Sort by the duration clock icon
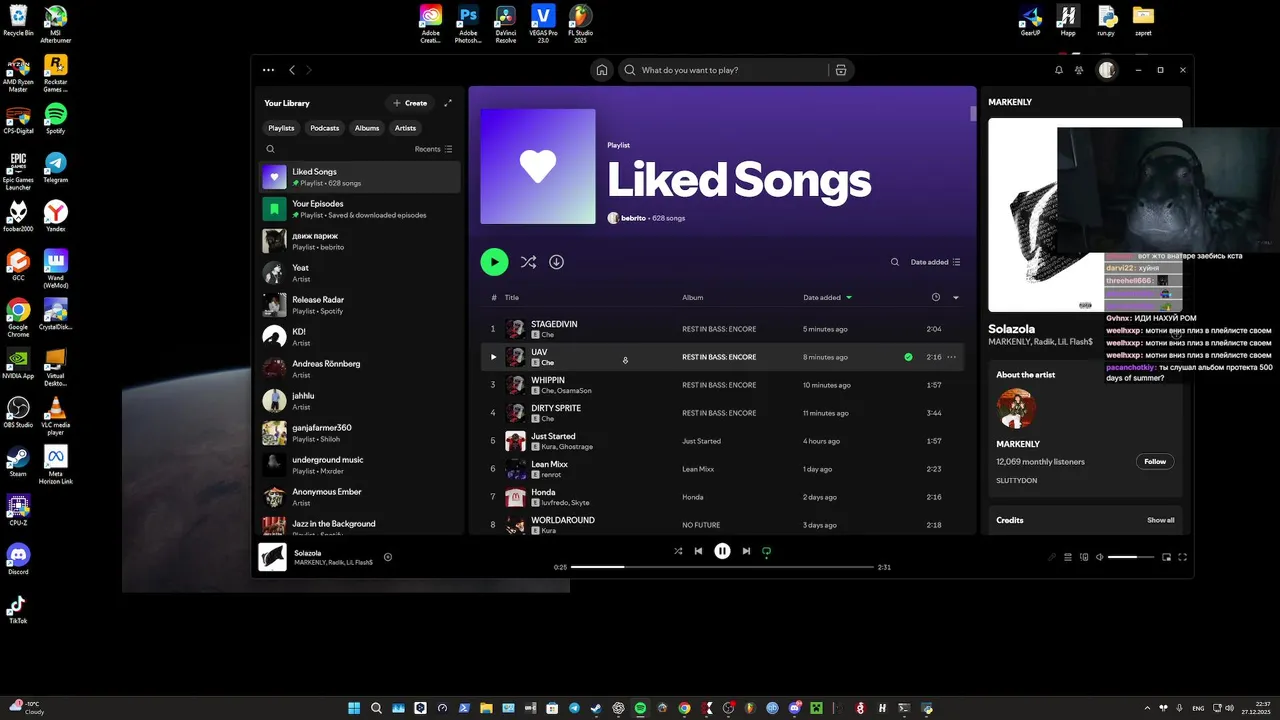This screenshot has height=720, width=1280. click(936, 297)
